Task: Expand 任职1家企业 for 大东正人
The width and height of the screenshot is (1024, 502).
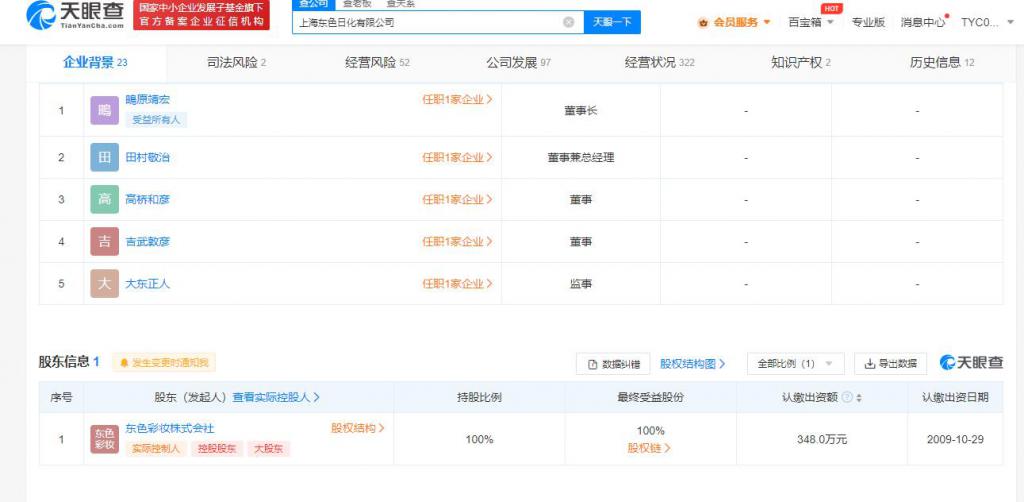Action: coord(457,284)
